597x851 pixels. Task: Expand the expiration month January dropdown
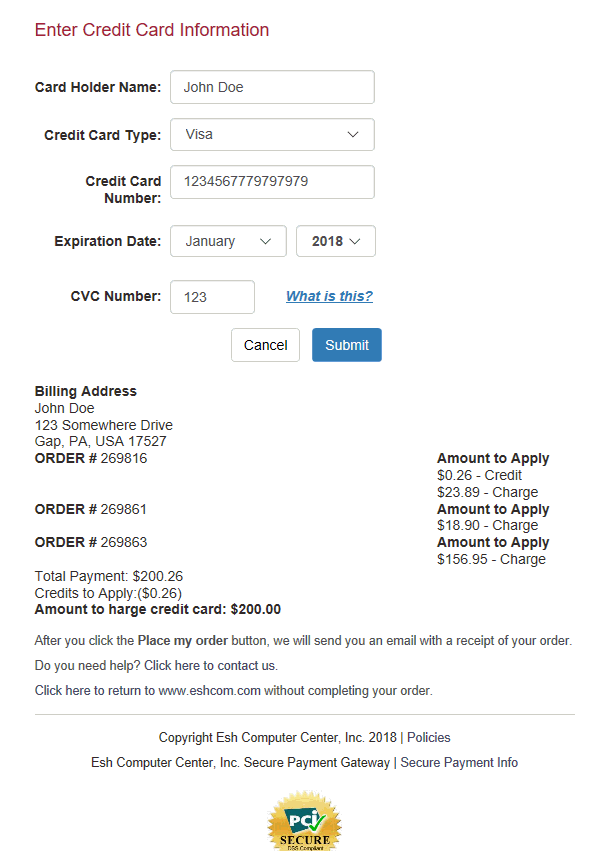click(228, 241)
